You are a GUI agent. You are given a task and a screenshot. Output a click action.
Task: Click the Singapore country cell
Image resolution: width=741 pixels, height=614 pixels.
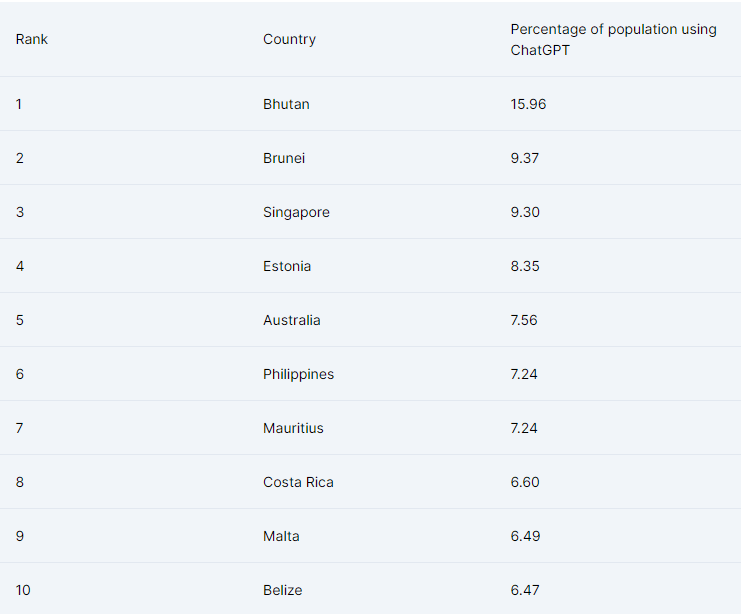click(x=296, y=212)
